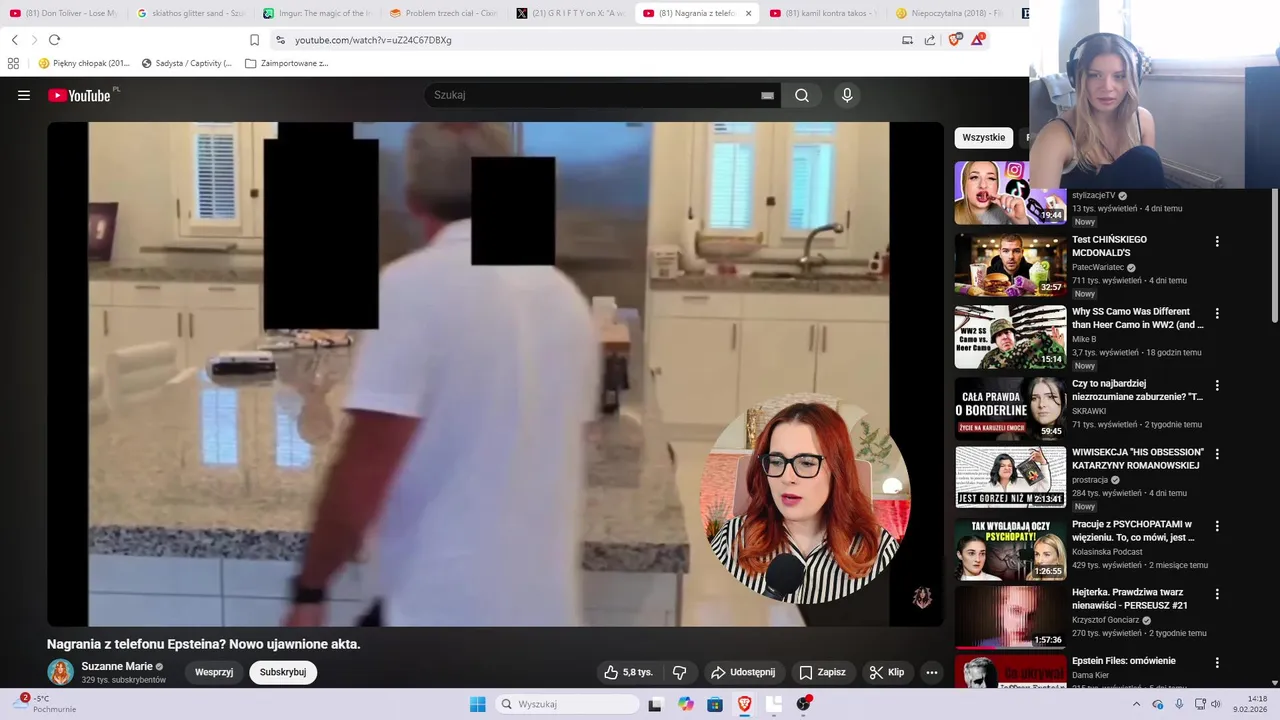Click the magnifier search button on YouTube

coord(802,96)
